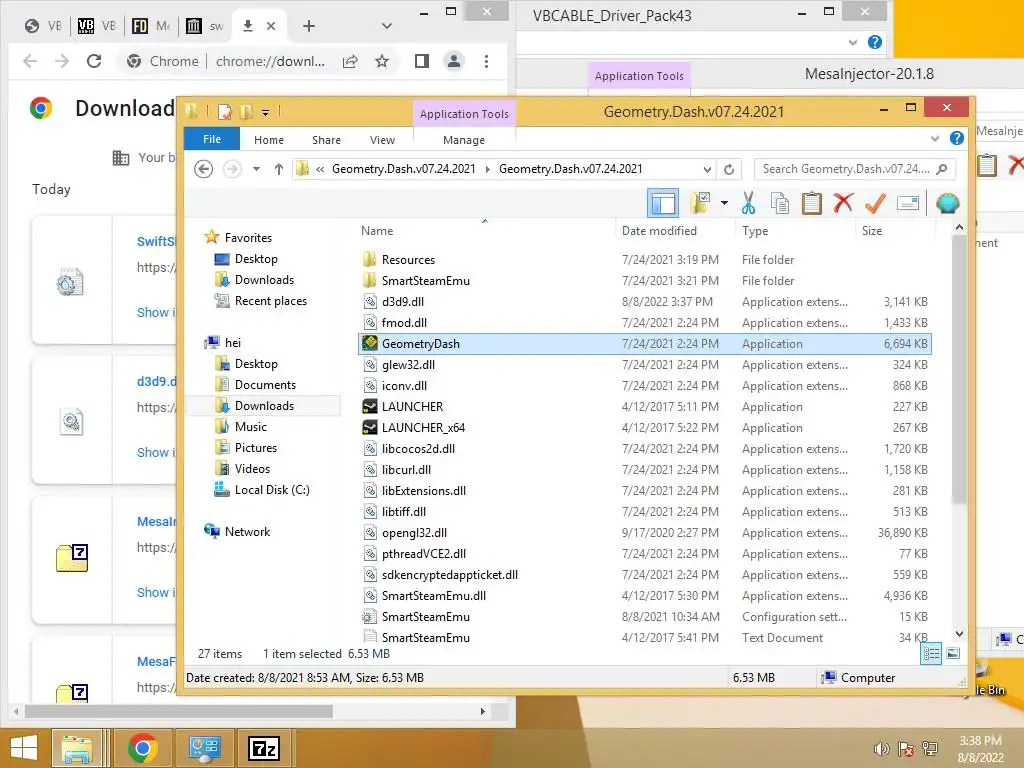Open the recent locations dropdown in Explorer
This screenshot has width=1024, height=768.
pyautogui.click(x=257, y=169)
